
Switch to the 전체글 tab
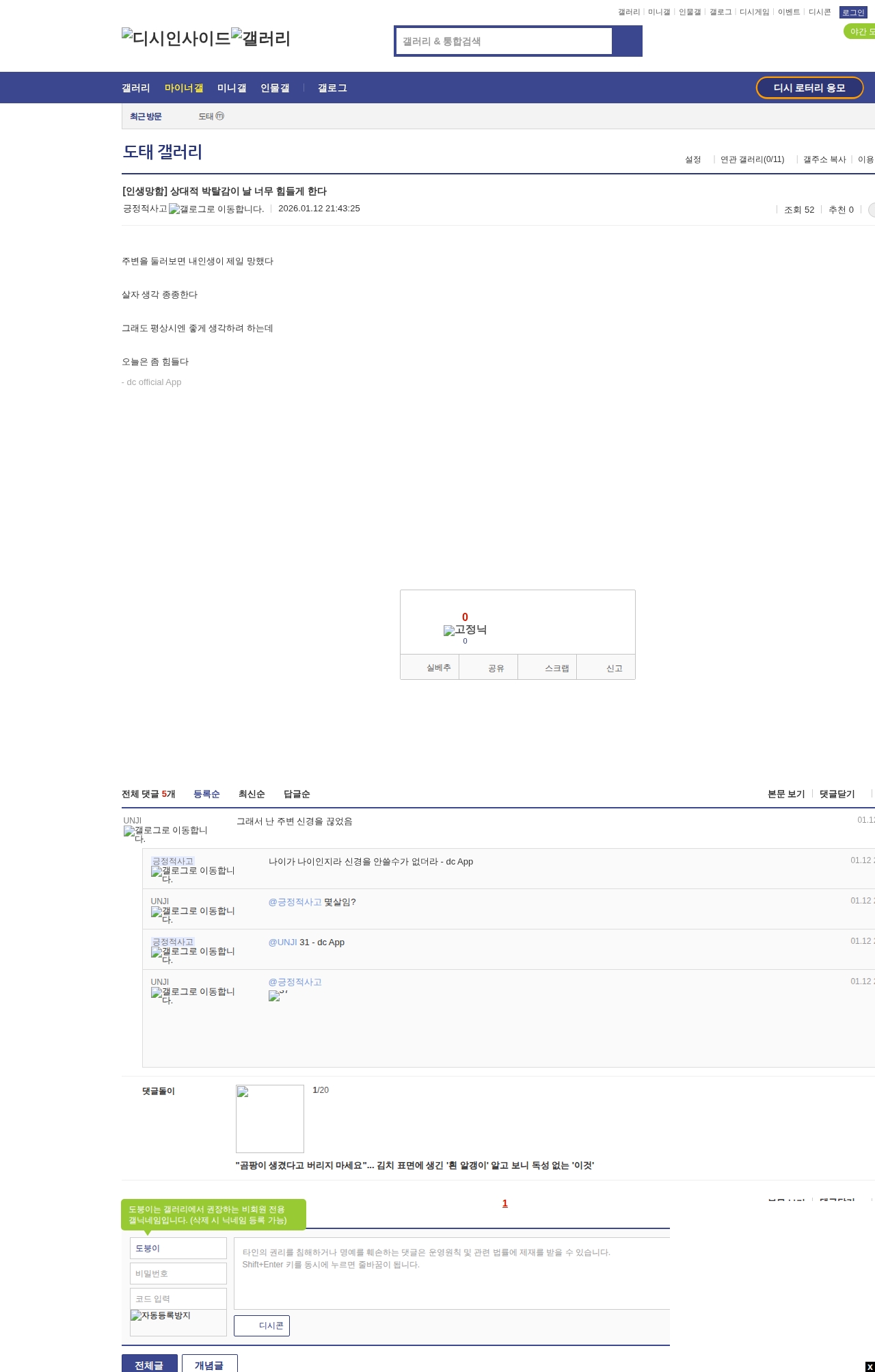coord(150,1363)
